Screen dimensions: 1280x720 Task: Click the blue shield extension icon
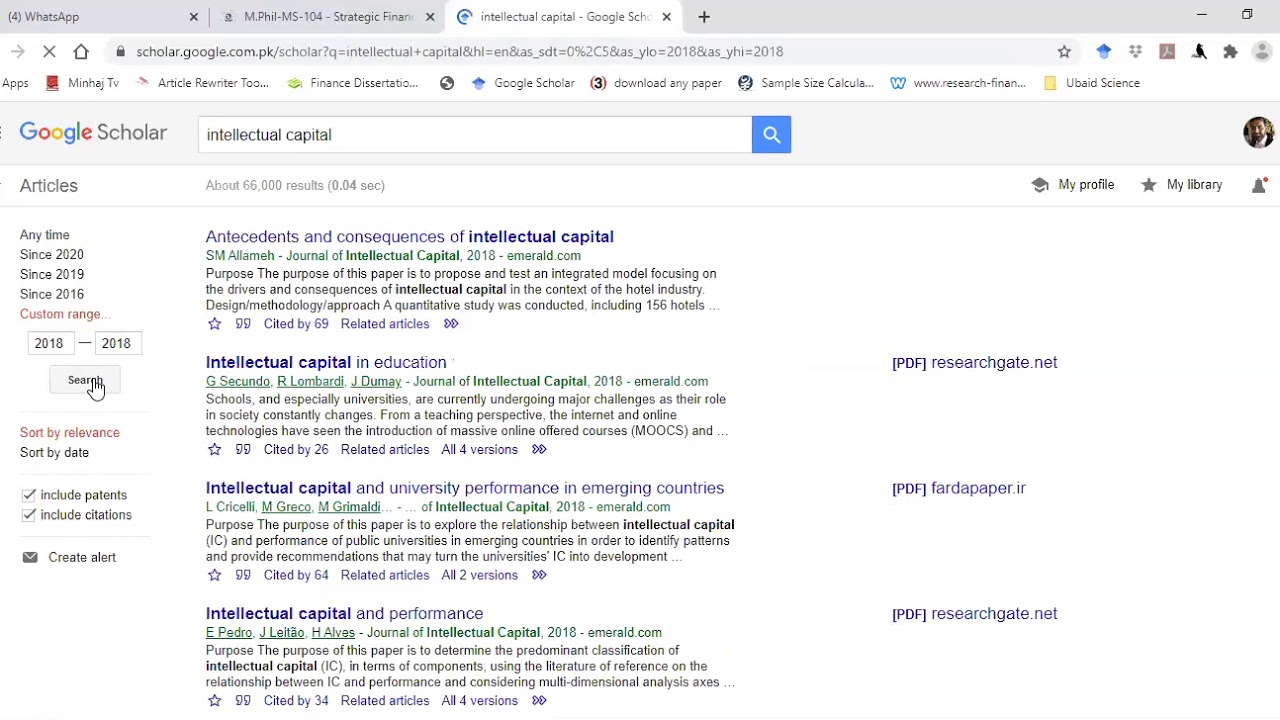(x=1103, y=51)
